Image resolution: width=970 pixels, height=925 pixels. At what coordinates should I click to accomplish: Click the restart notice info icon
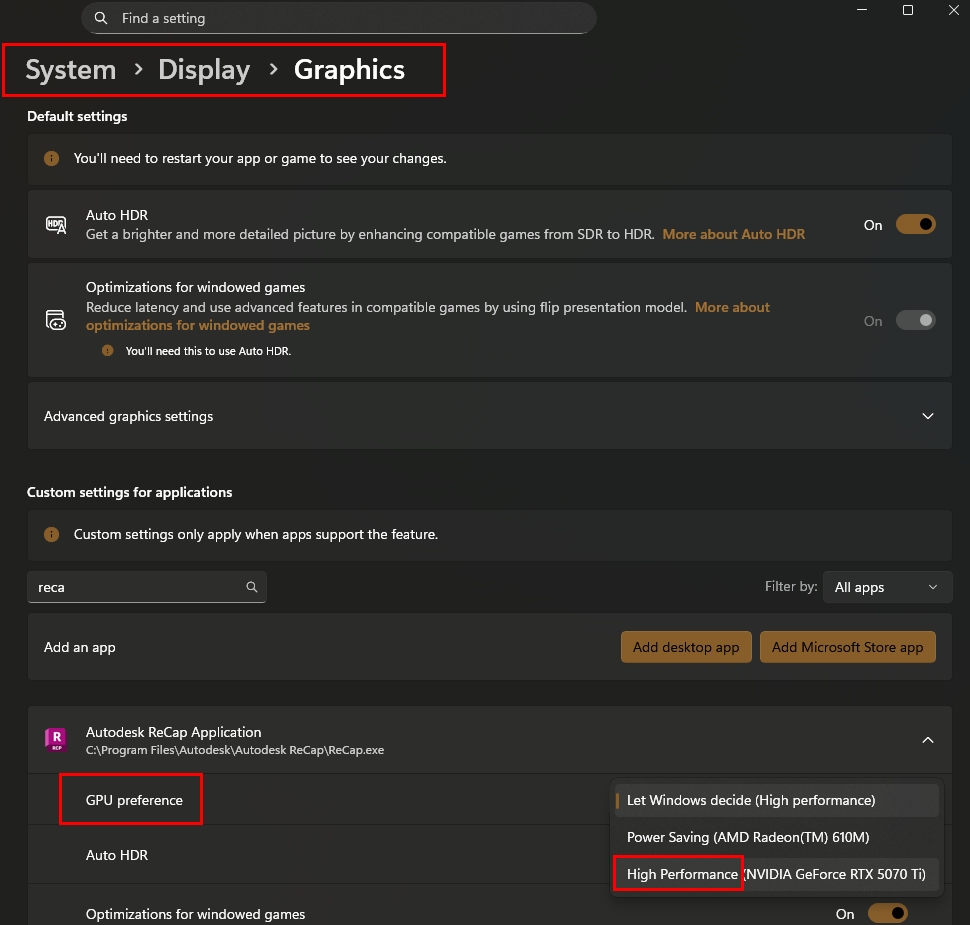click(51, 158)
